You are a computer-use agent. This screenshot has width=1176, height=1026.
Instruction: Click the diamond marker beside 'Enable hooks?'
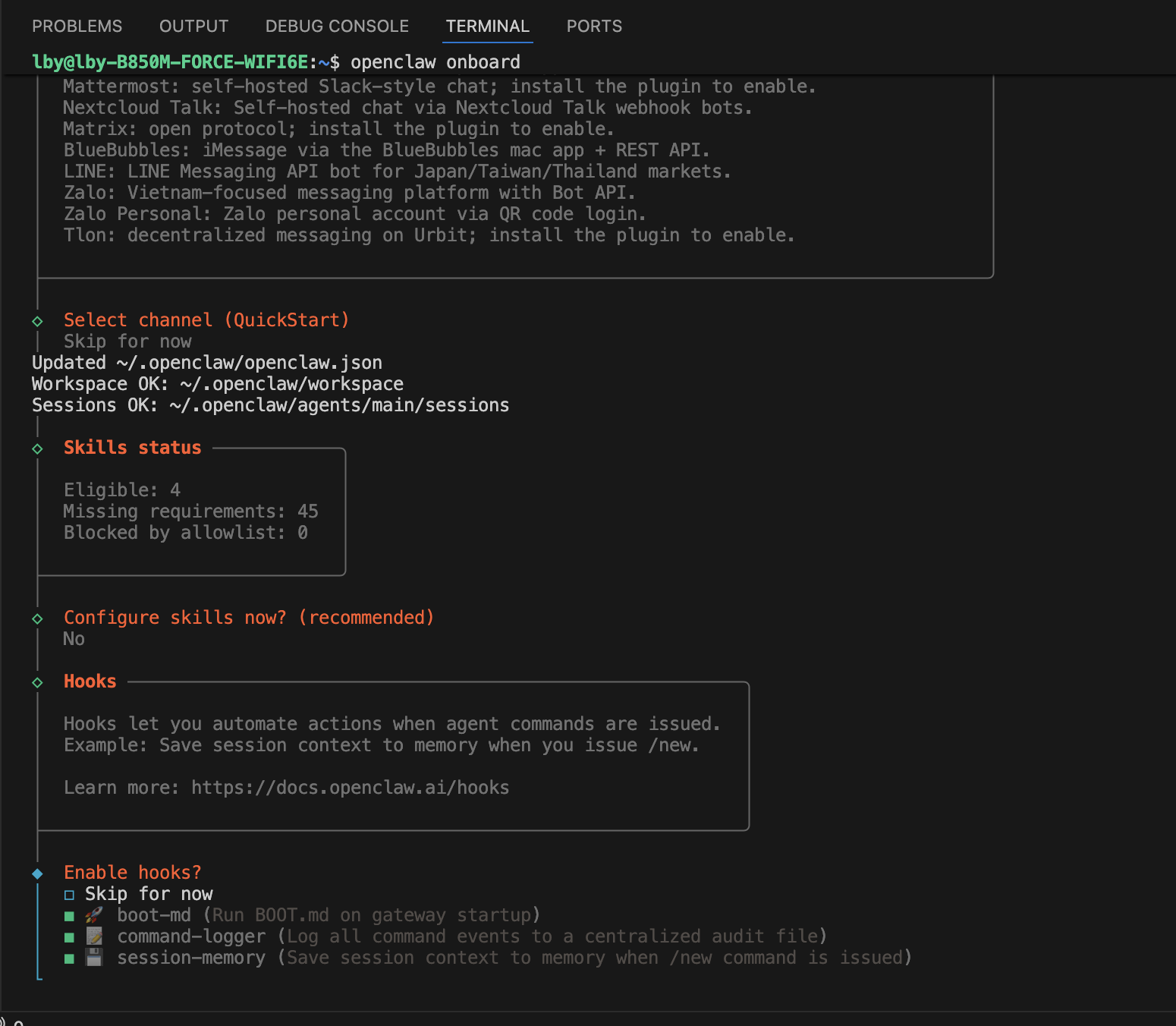(37, 873)
